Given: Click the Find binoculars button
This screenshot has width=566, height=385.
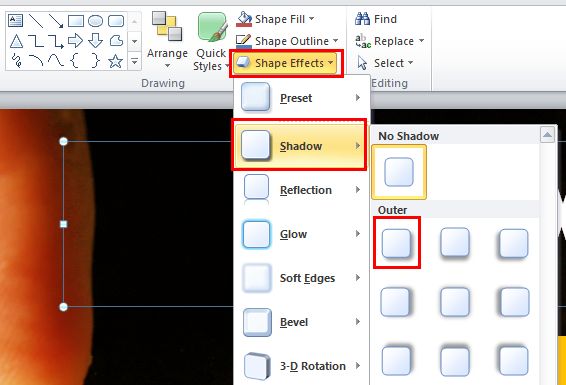Looking at the screenshot, I should [x=376, y=19].
